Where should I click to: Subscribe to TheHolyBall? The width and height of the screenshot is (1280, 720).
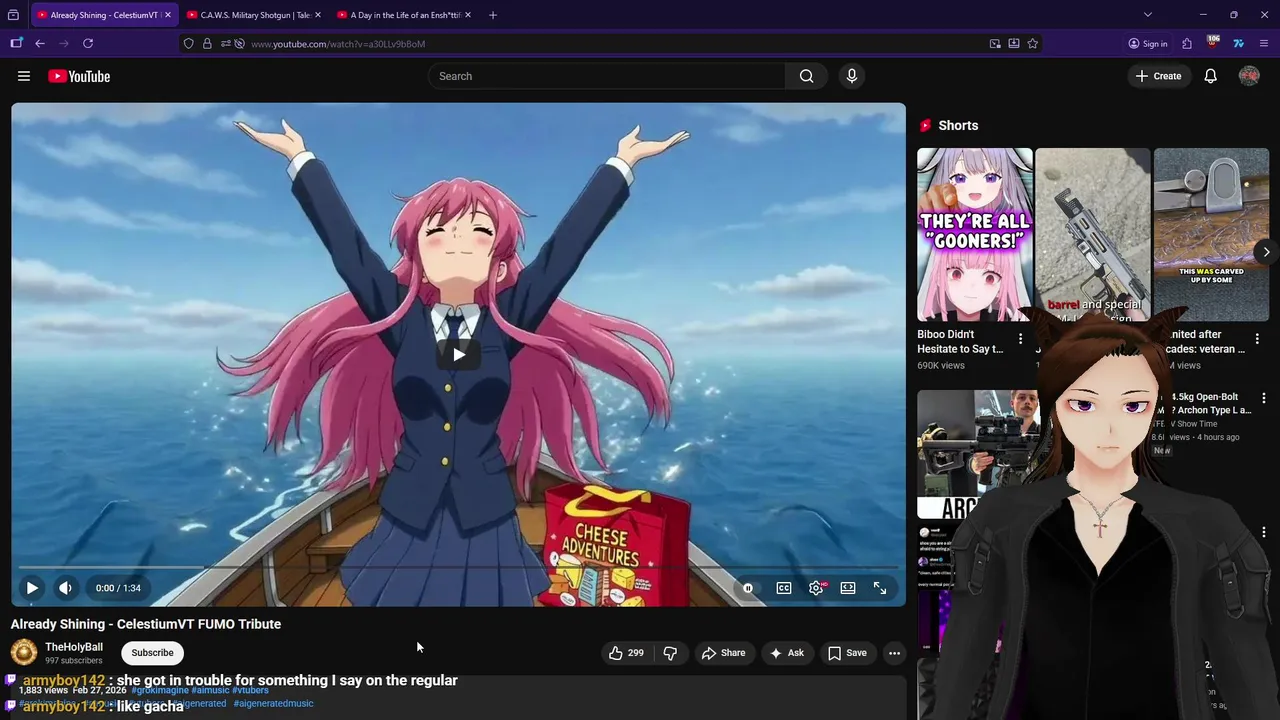(152, 653)
